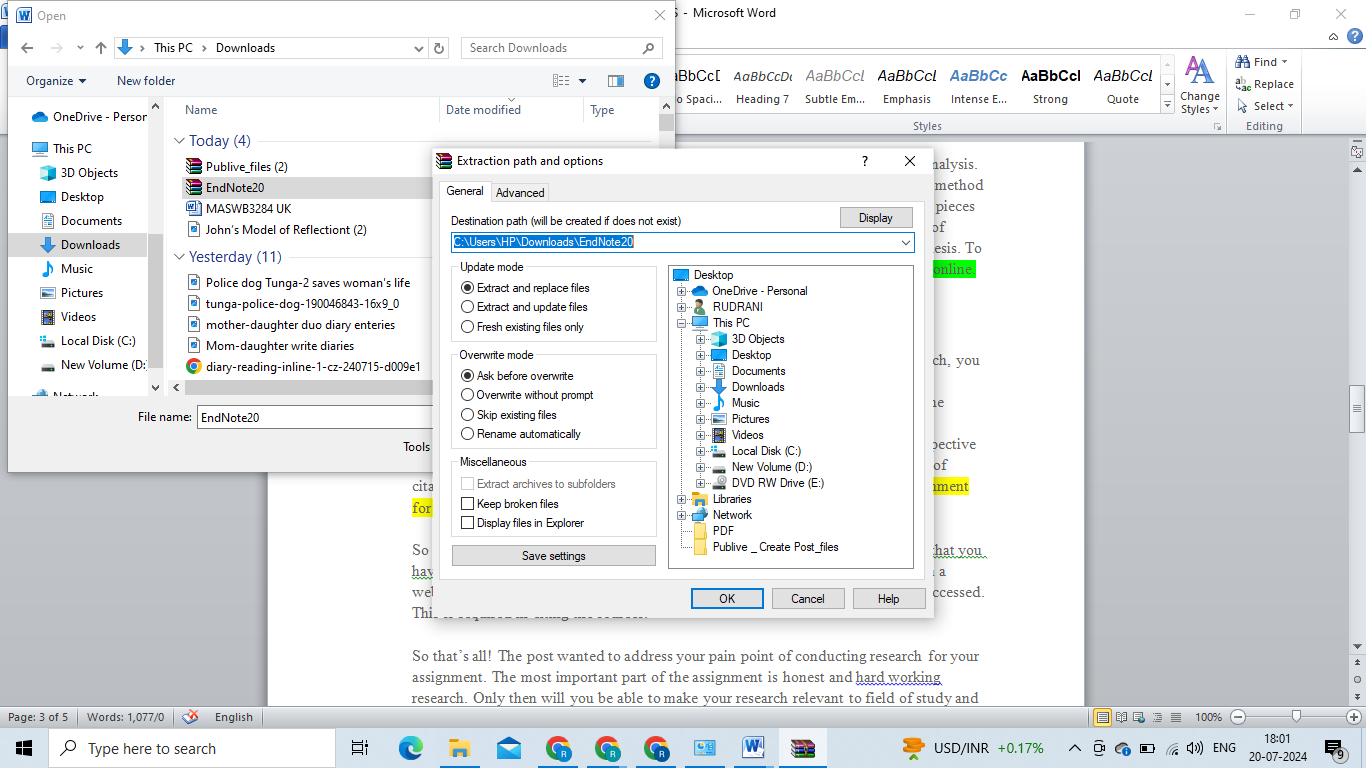Open WinRAR from the taskbar
This screenshot has width=1366, height=768.
point(802,748)
